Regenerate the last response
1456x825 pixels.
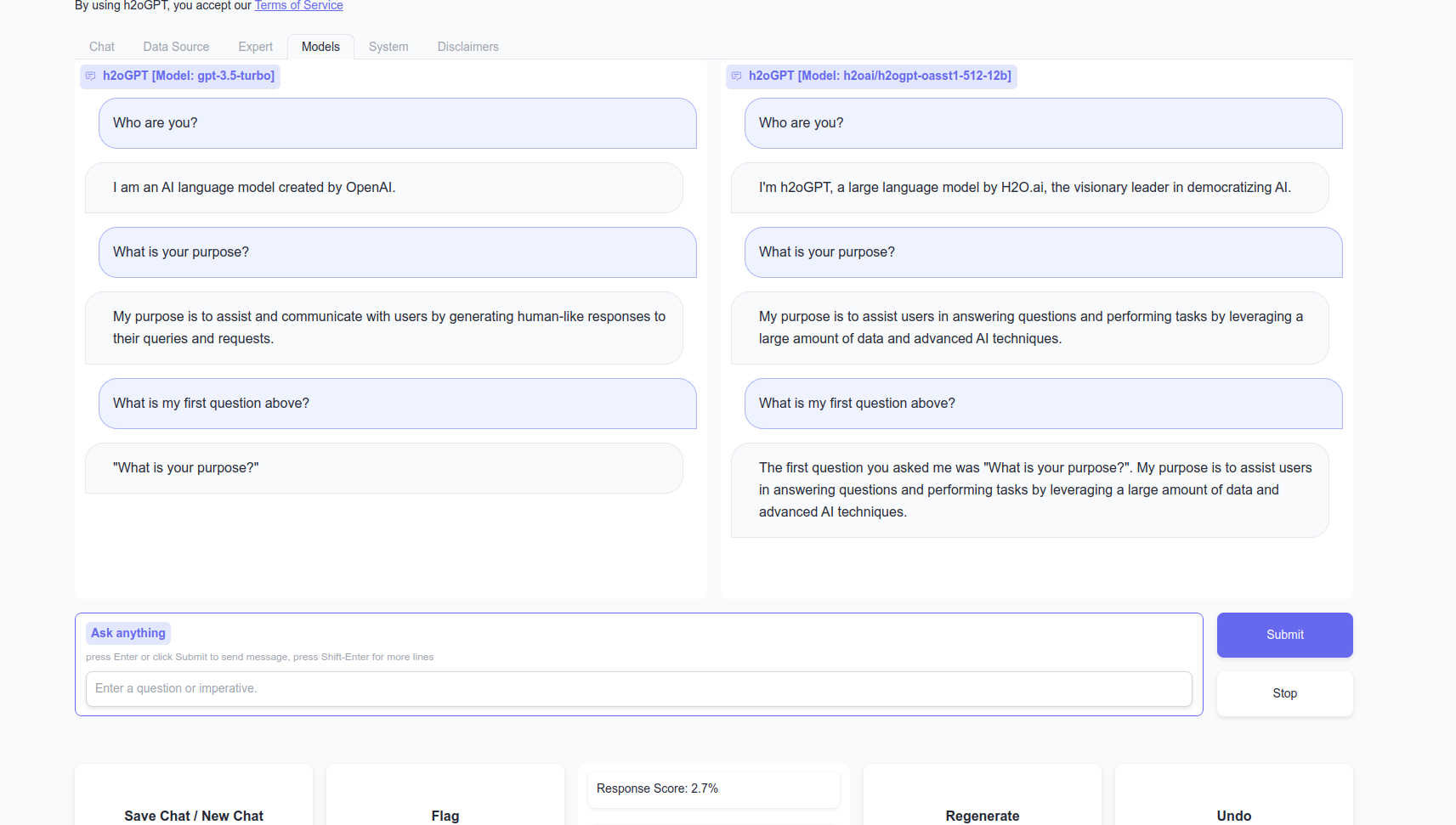pyautogui.click(x=982, y=815)
